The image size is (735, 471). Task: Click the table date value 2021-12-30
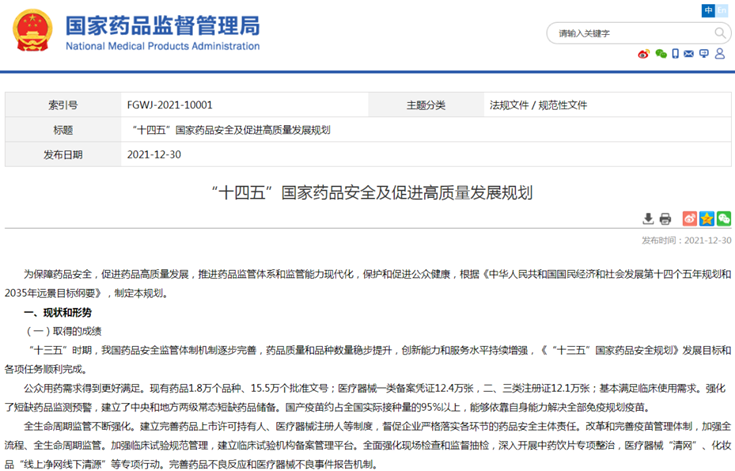[x=154, y=155]
